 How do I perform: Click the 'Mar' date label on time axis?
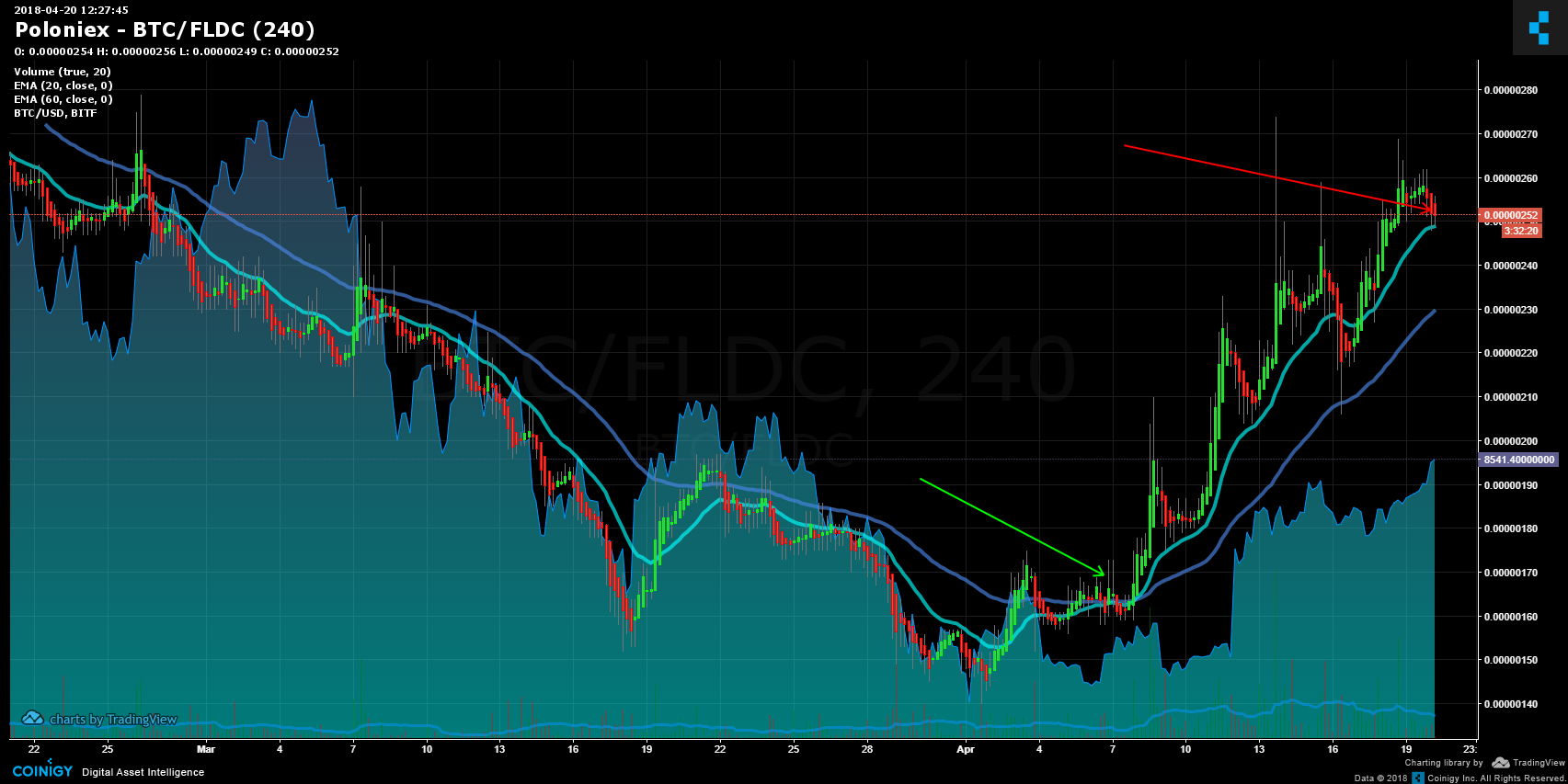206,749
